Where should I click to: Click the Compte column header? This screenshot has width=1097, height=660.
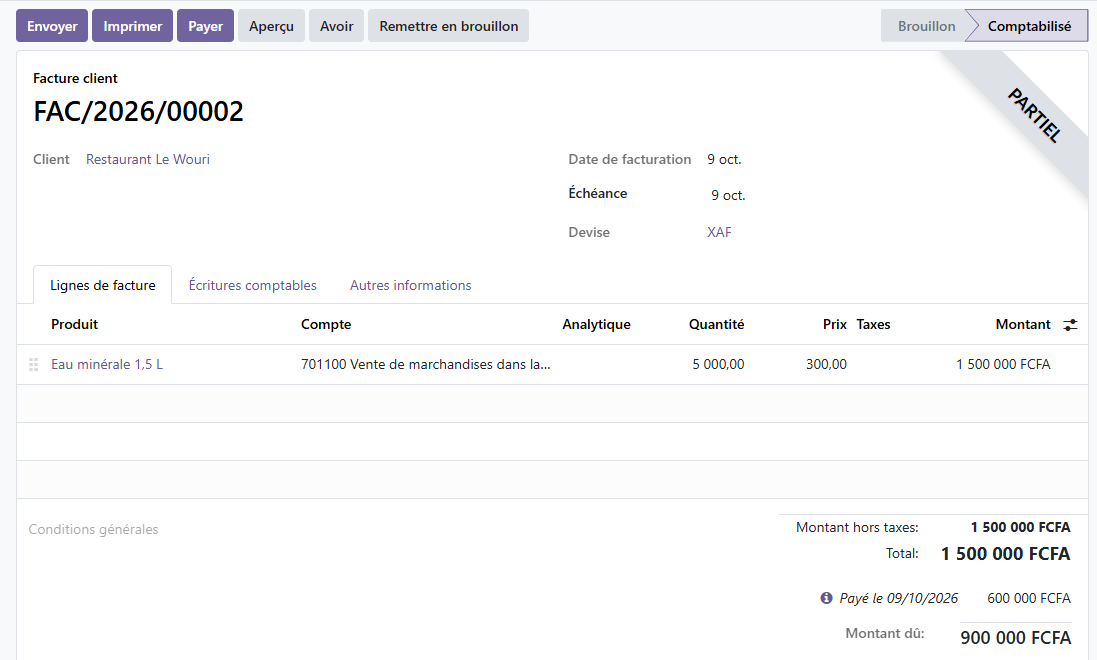[326, 325]
